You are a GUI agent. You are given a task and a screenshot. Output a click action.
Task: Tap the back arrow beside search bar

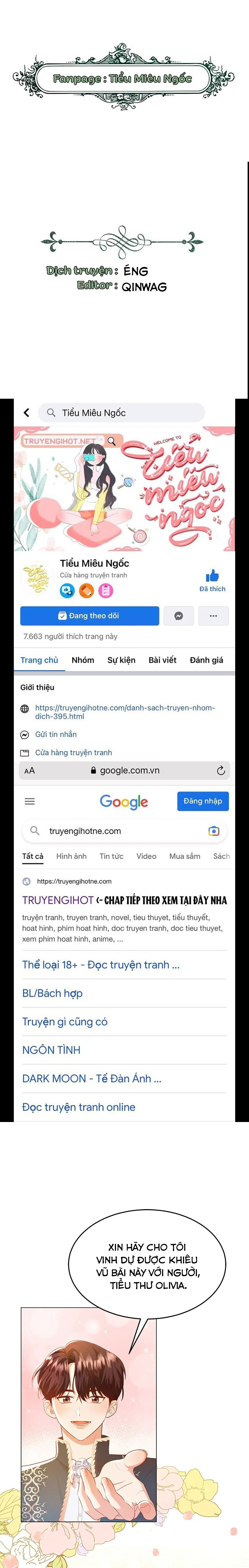click(x=26, y=413)
